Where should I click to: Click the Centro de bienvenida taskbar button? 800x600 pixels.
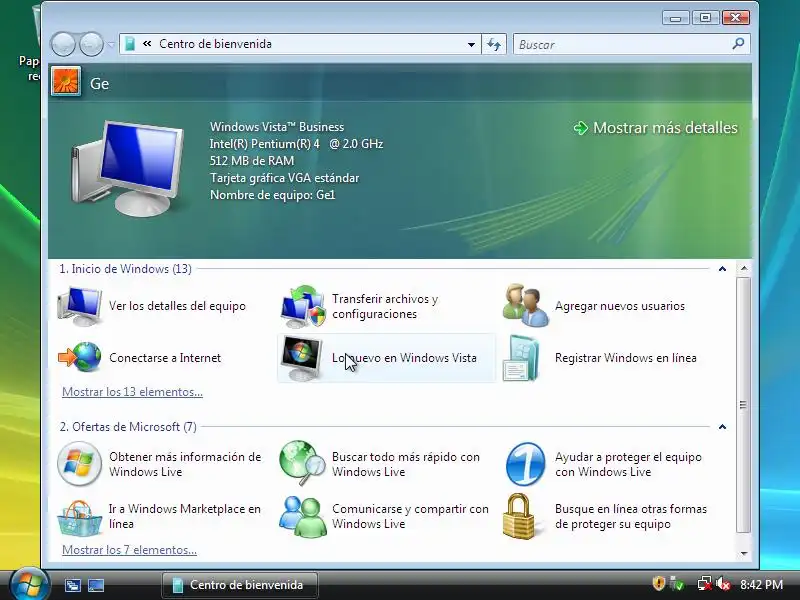click(x=239, y=585)
